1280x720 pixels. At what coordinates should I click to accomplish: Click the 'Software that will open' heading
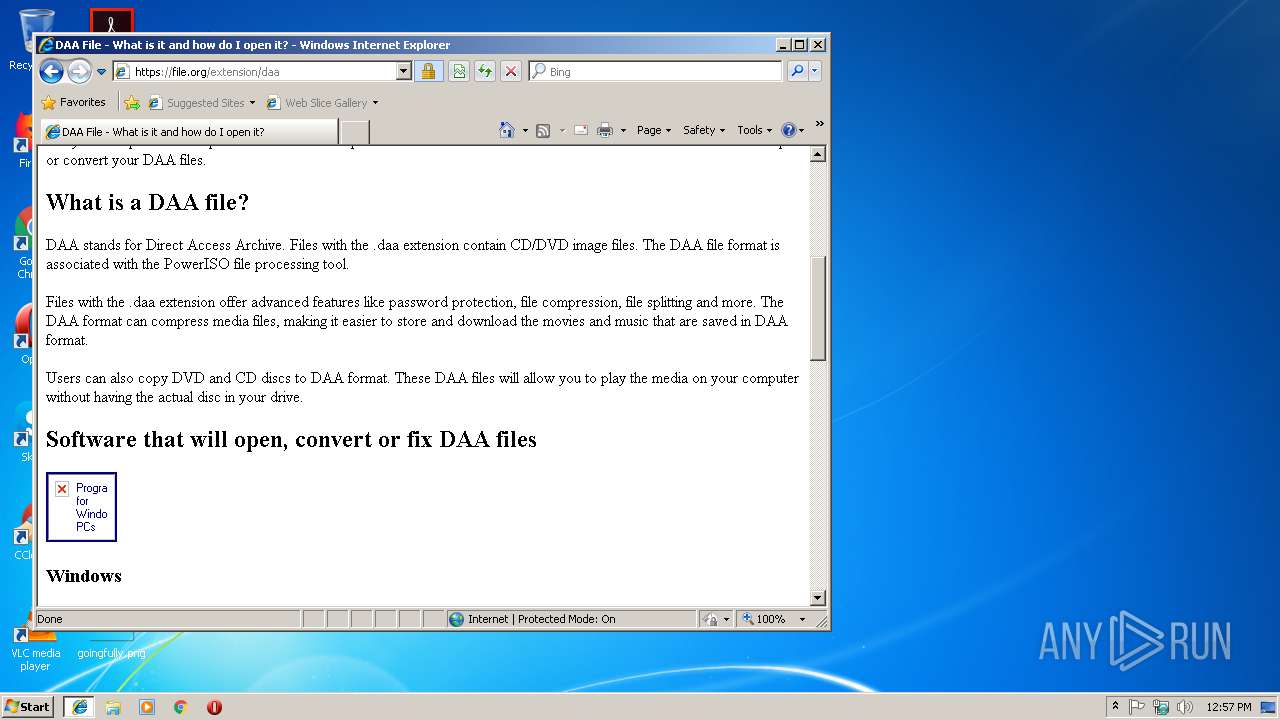click(x=291, y=439)
